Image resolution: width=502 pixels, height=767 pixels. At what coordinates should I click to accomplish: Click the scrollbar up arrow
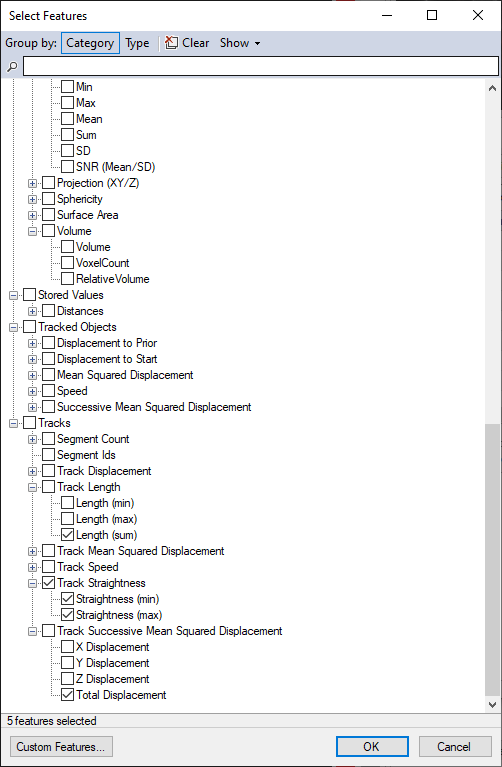point(492,89)
